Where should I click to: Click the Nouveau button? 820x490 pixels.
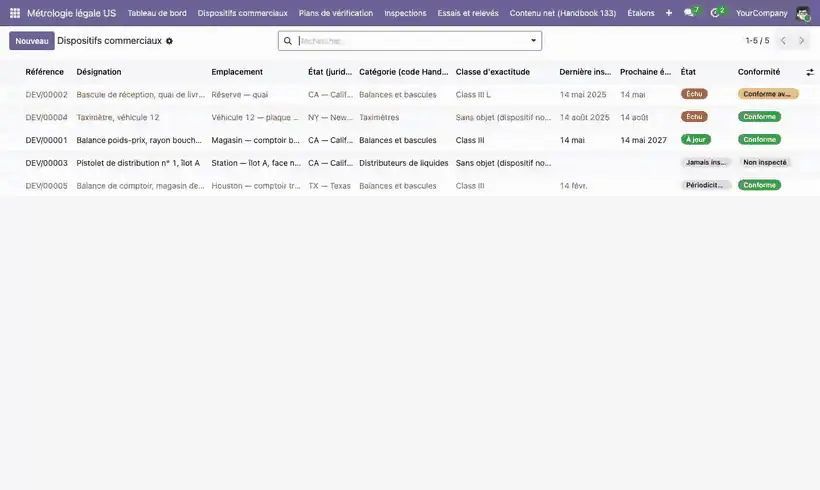31,41
